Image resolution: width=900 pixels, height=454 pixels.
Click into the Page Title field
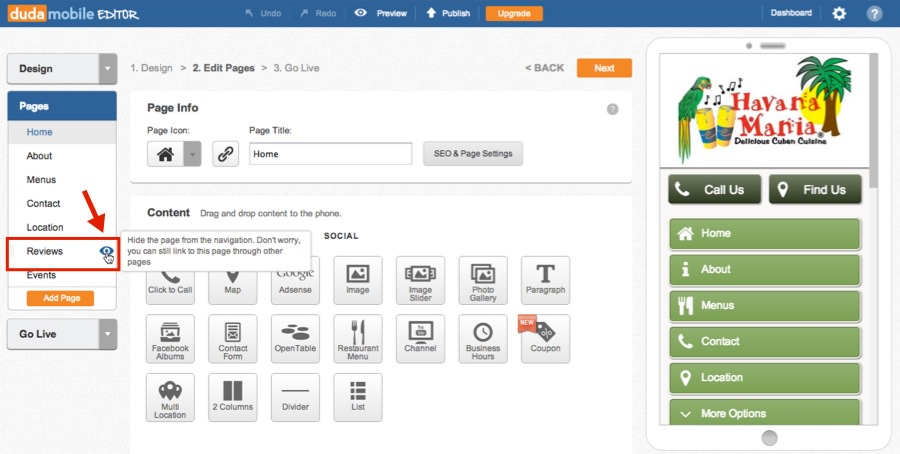point(331,154)
